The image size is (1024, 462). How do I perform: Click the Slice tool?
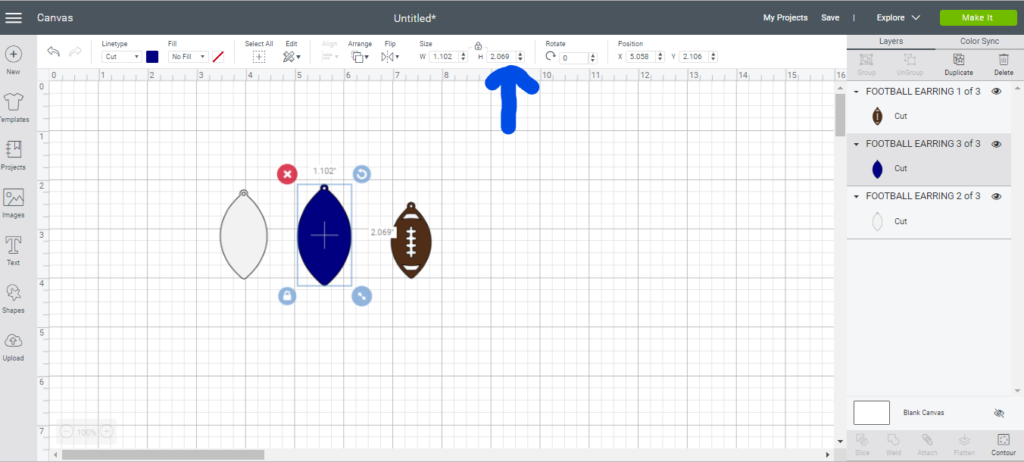tap(862, 444)
